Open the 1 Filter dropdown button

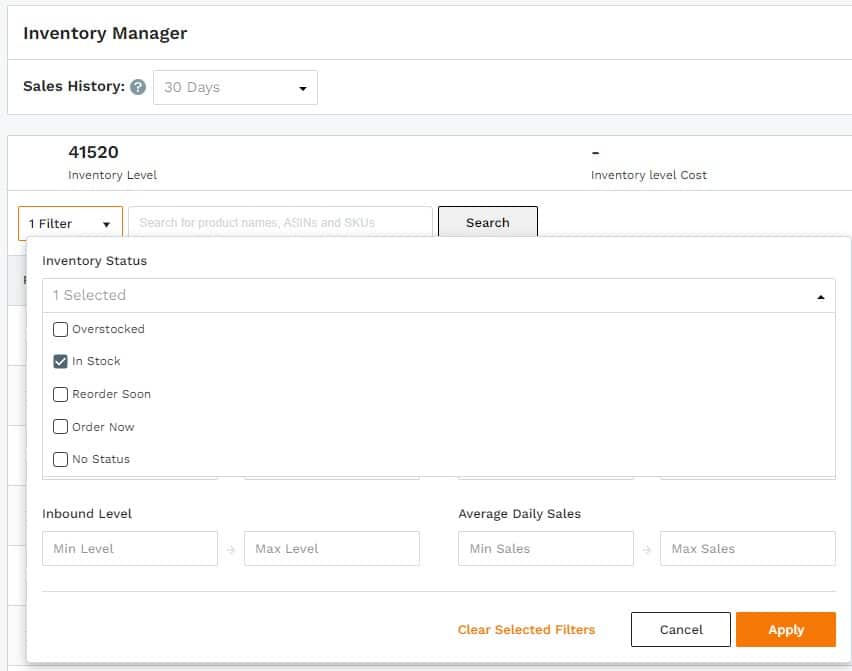click(70, 223)
